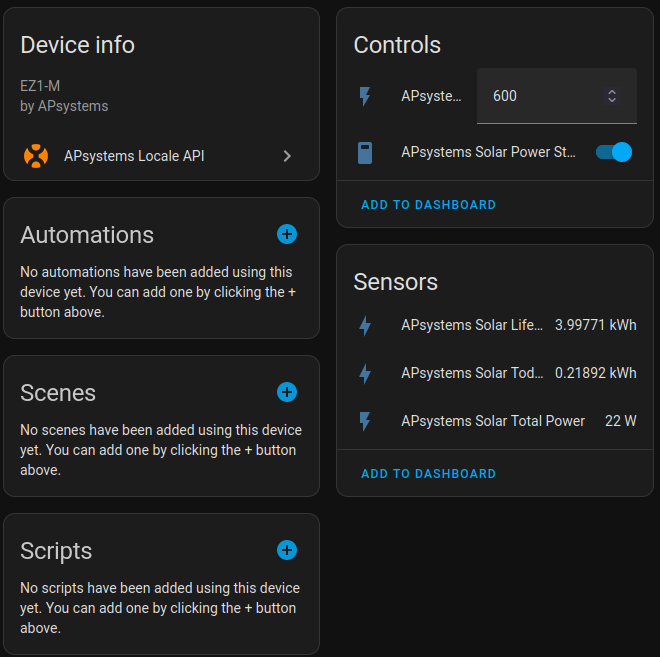660x657 pixels.
Task: Open APsystems Solar Tod... sensor row
Action: click(x=495, y=373)
